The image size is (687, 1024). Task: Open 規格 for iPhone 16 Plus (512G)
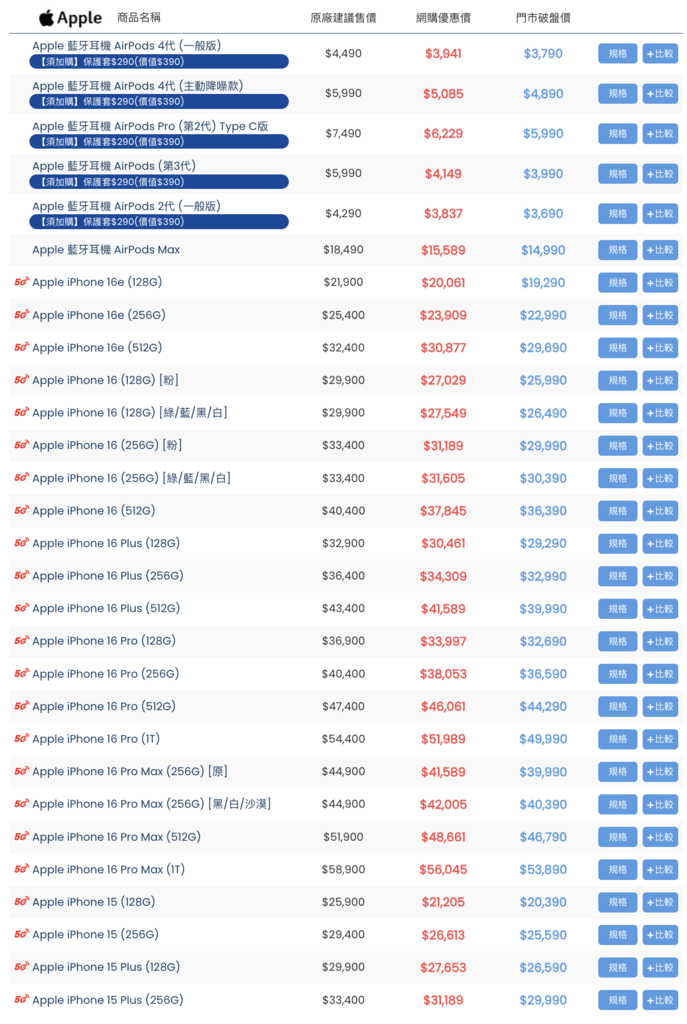click(617, 609)
